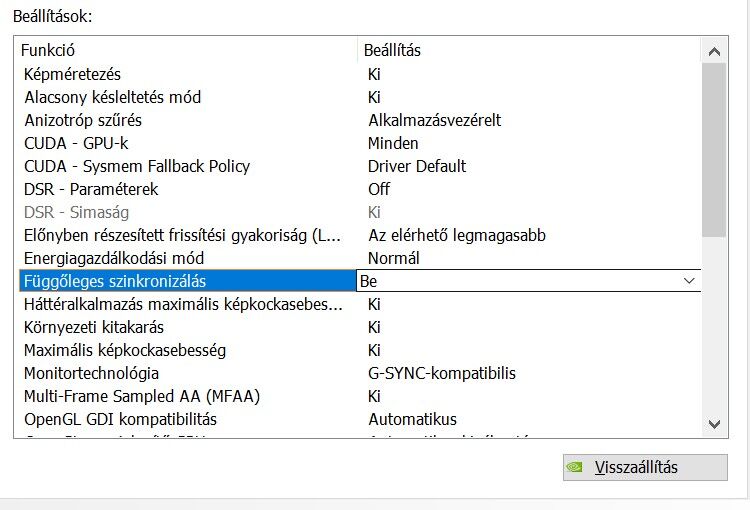The width and height of the screenshot is (750, 510).
Task: Select the Maximális képkockasebesség row
Action: (125, 350)
